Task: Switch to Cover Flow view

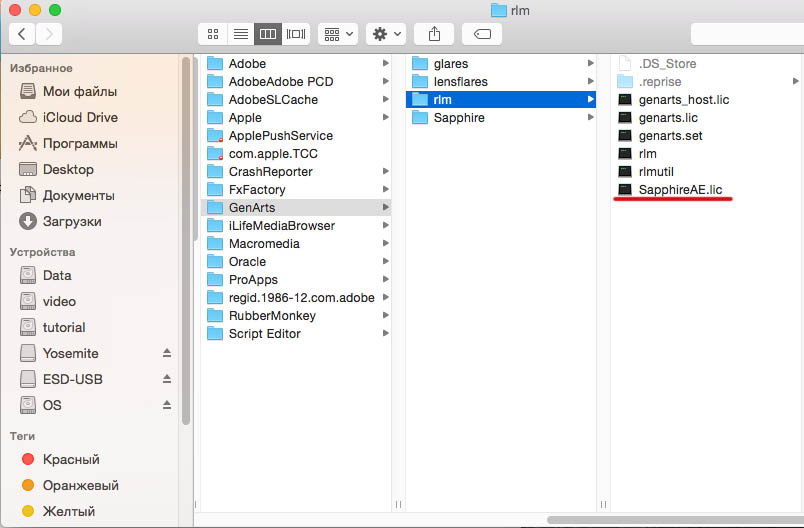Action: tap(296, 34)
